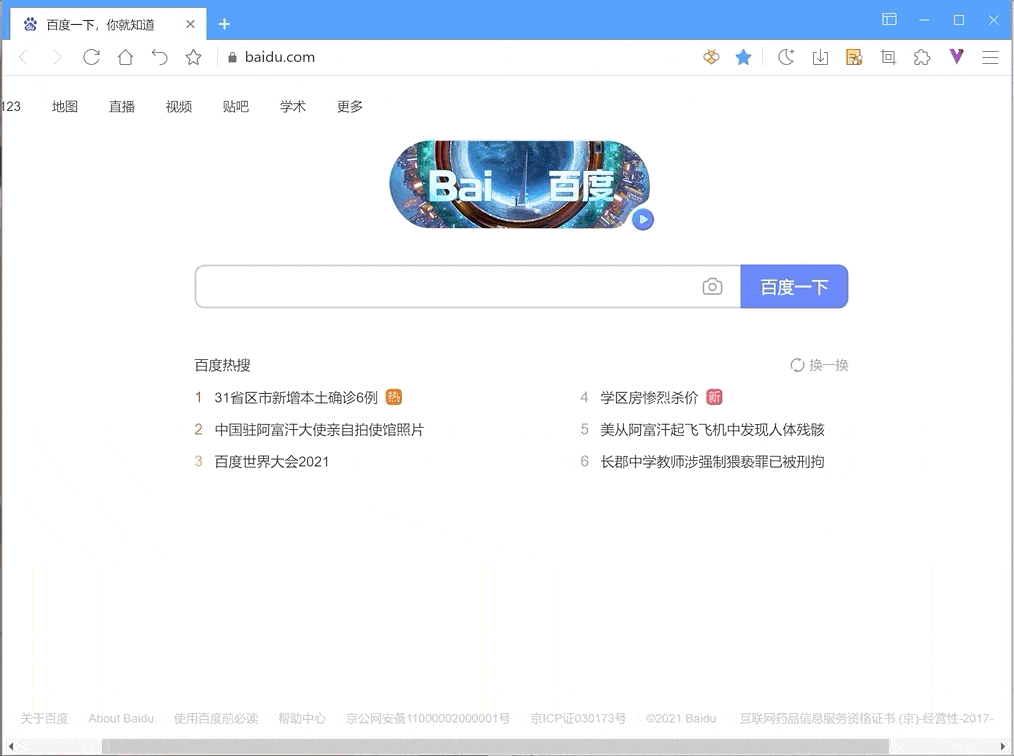Image resolution: width=1014 pixels, height=756 pixels.
Task: Open the 直播 navigation link
Action: [122, 107]
